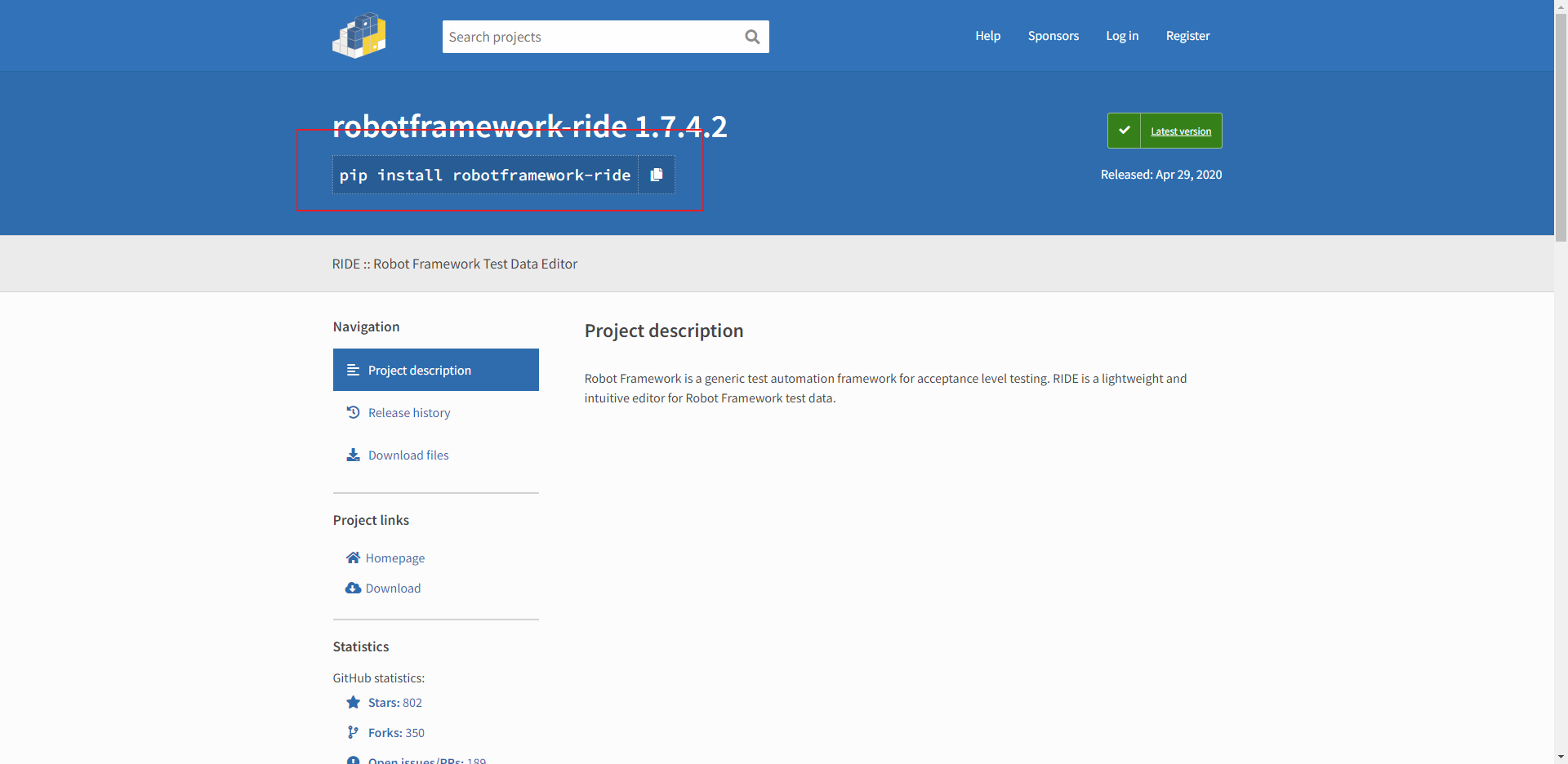Viewport: 1568px width, 764px height.
Task: Copy pip install command via clipboard icon
Action: pyautogui.click(x=657, y=175)
